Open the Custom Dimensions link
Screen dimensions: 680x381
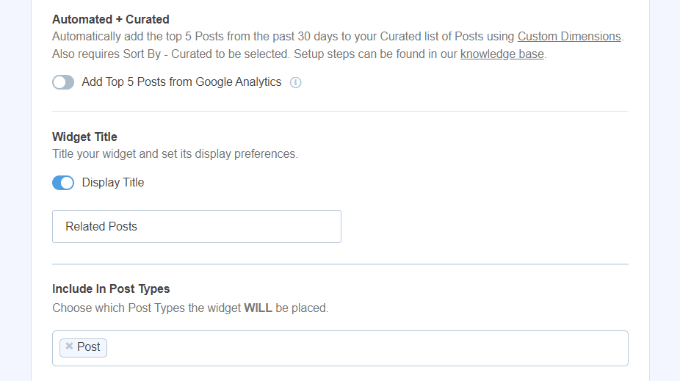(x=569, y=36)
